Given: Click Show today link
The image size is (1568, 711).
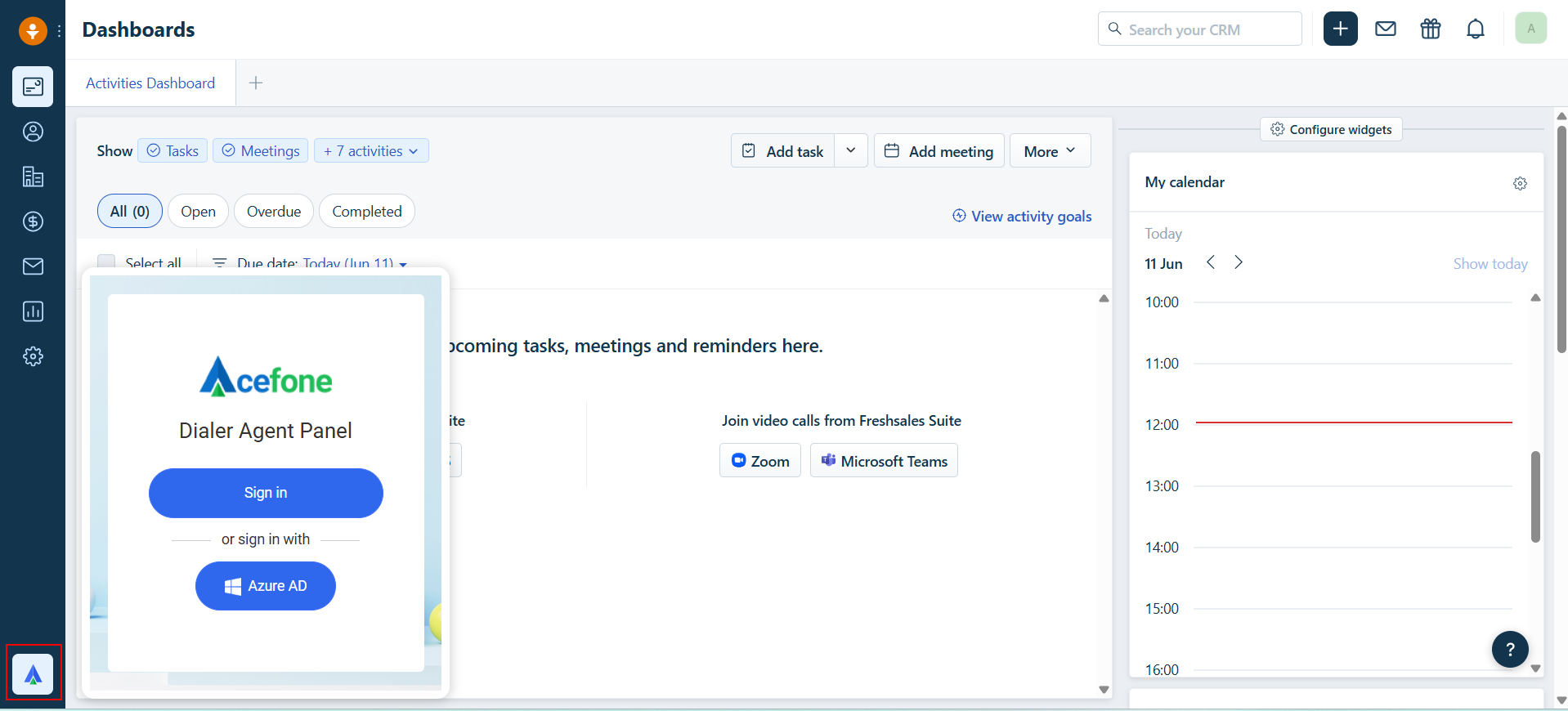Looking at the screenshot, I should 1490,263.
